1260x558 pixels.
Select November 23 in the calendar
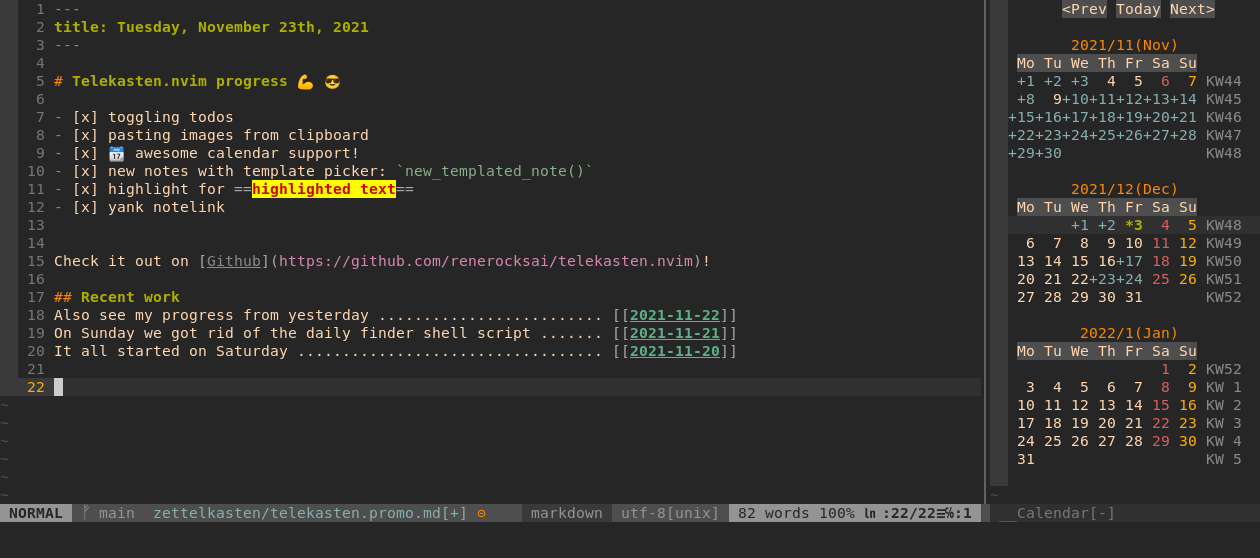[x=1052, y=135]
